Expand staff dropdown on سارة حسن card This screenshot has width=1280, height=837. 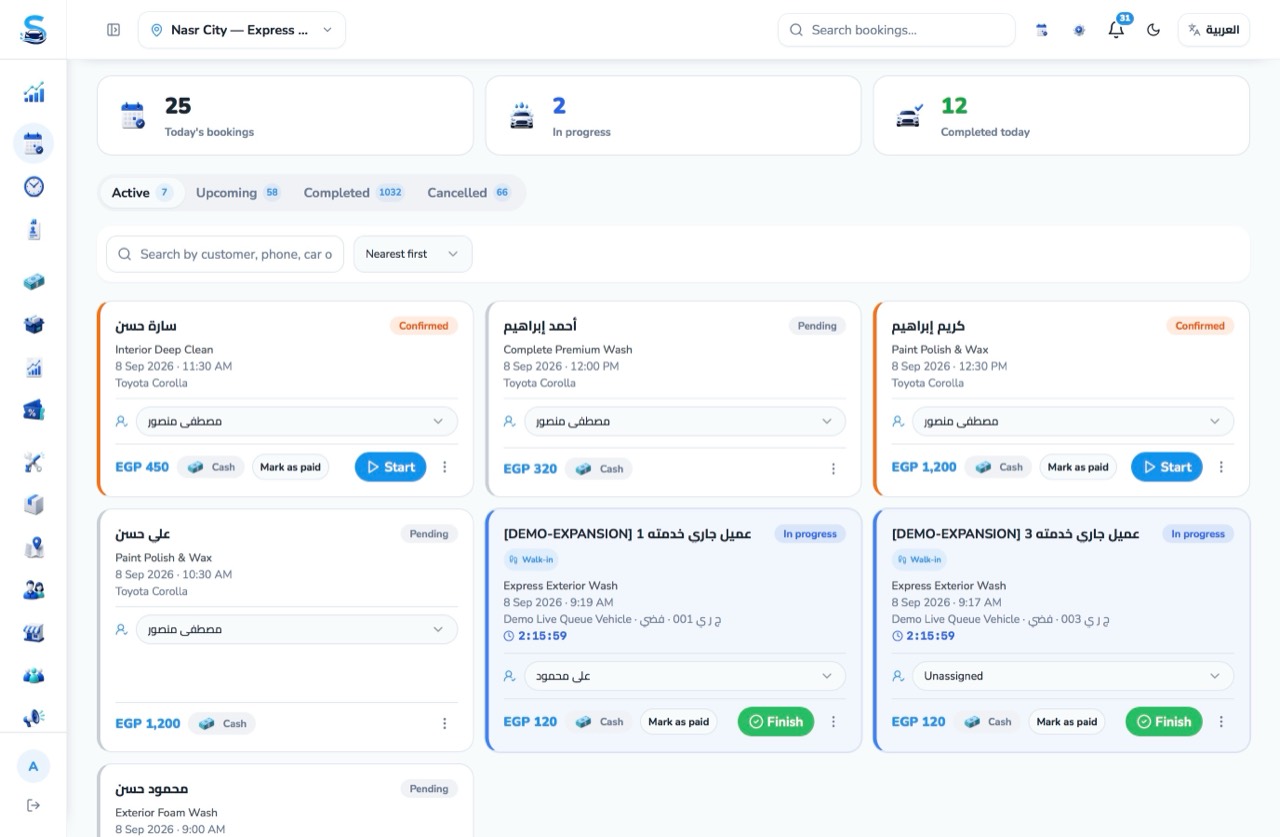pos(297,421)
